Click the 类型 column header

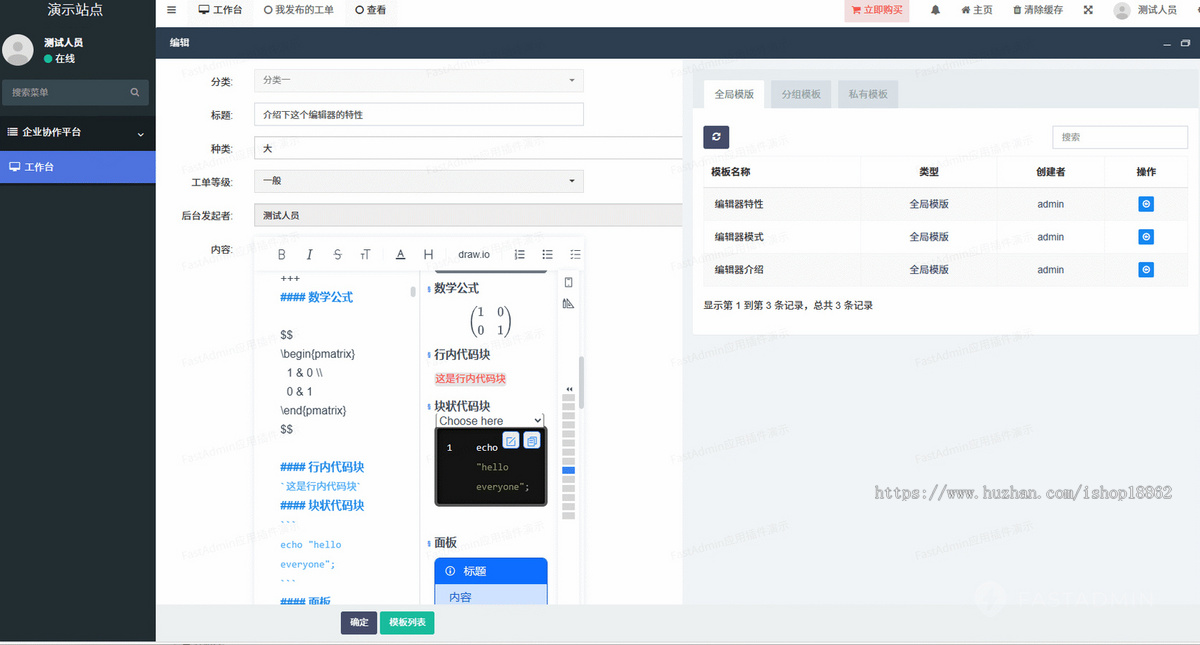(929, 172)
